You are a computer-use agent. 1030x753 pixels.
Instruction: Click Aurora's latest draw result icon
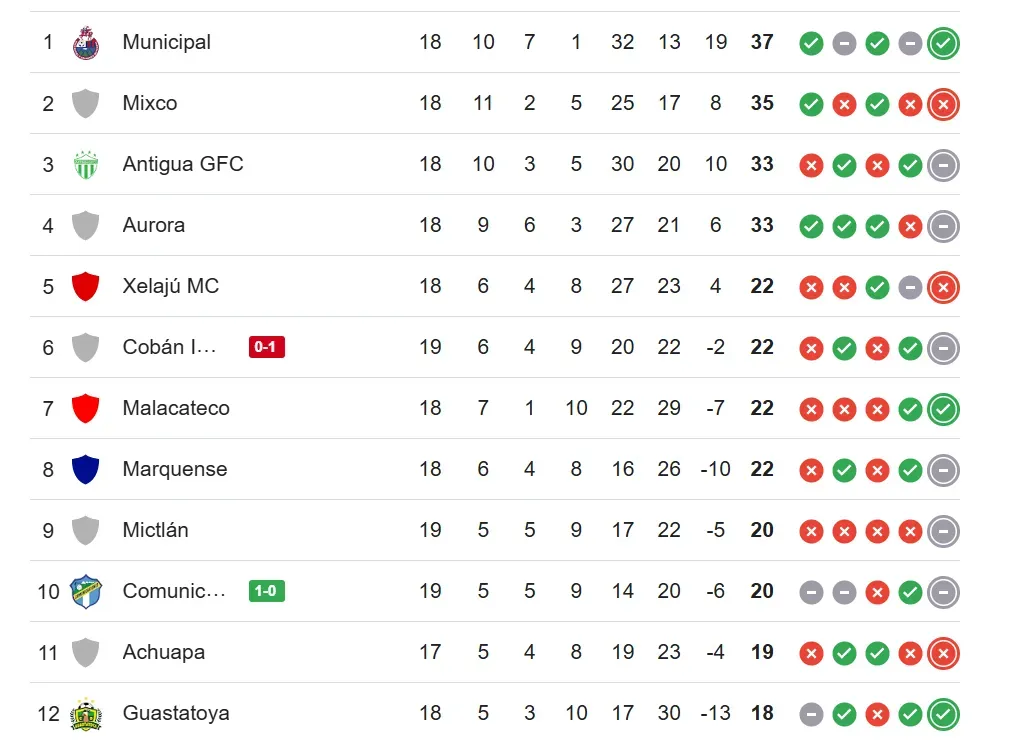(x=943, y=227)
